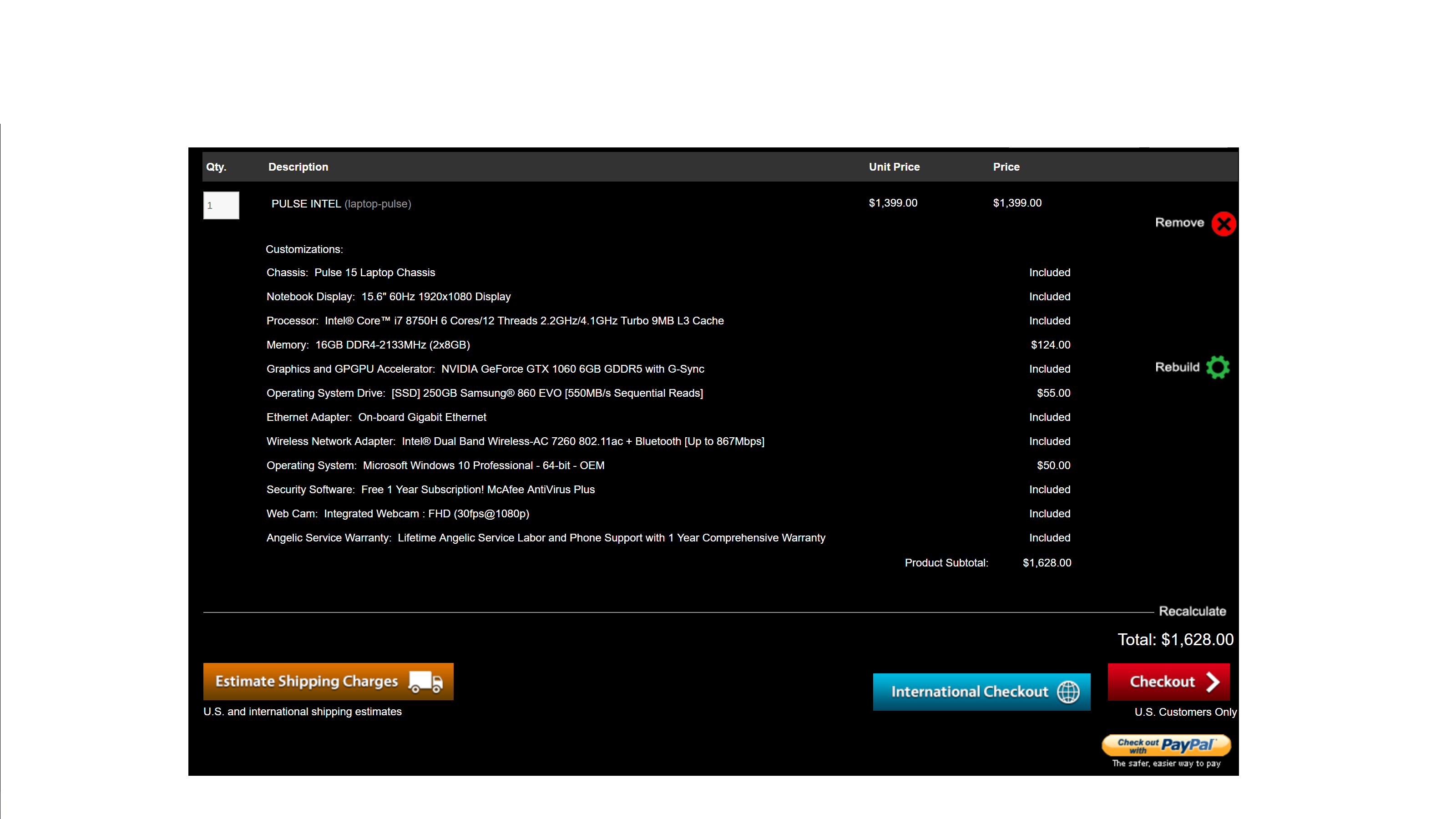This screenshot has height=819, width=1456.
Task: Click the Included value for Chassis
Action: pos(1050,273)
